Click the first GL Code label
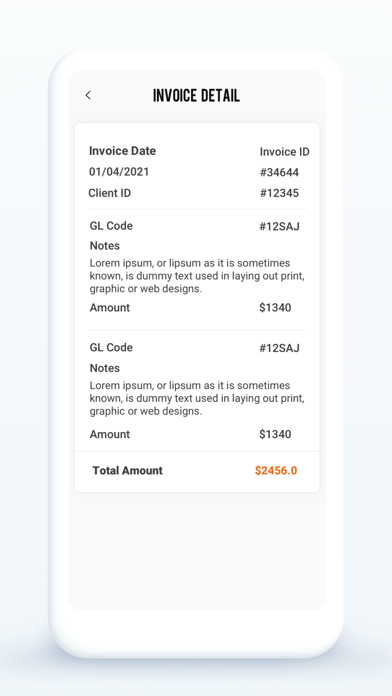The image size is (392, 696). 111,226
